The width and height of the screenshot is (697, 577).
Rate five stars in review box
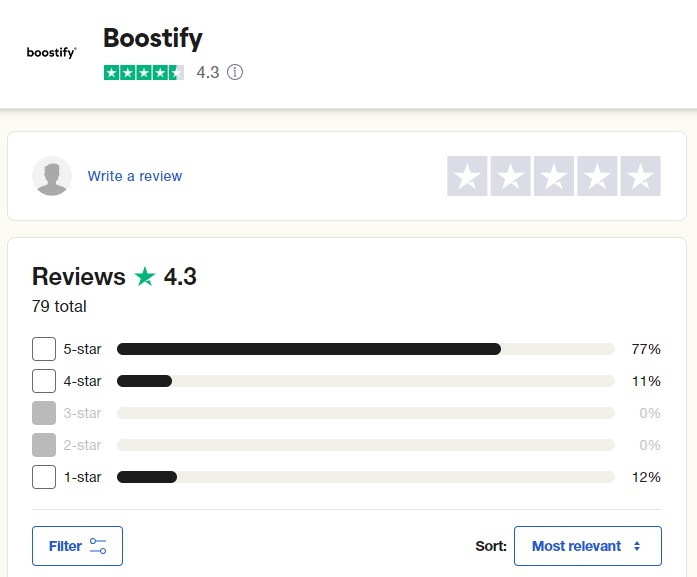tap(641, 176)
